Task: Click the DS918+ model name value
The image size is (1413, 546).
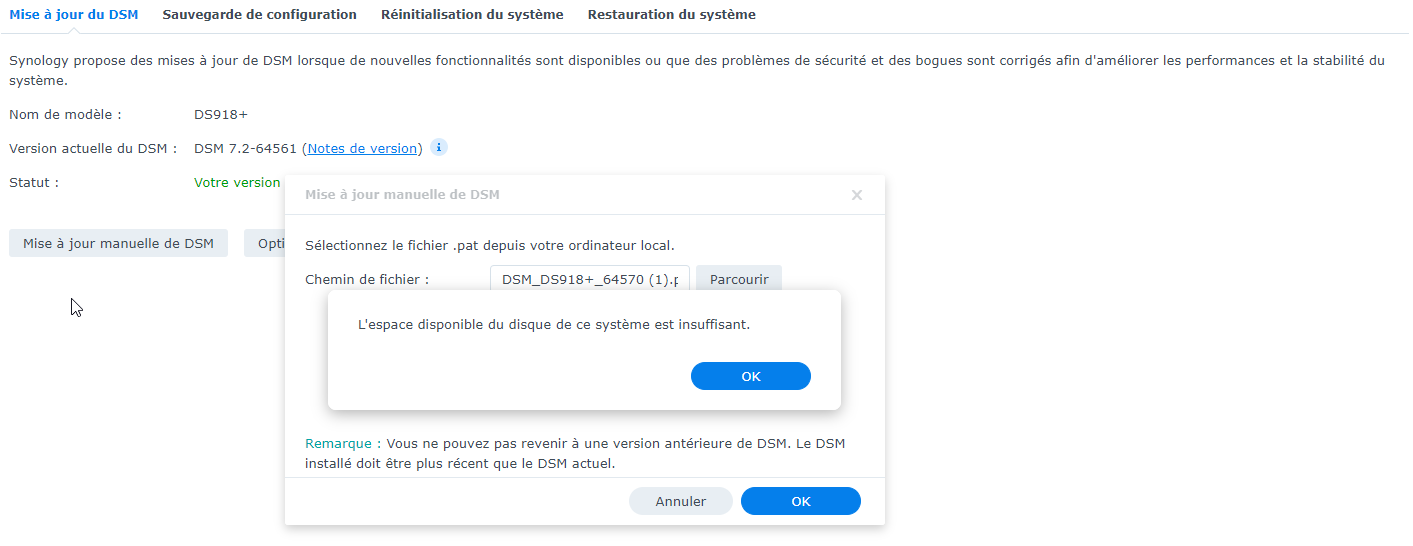Action: pos(221,115)
